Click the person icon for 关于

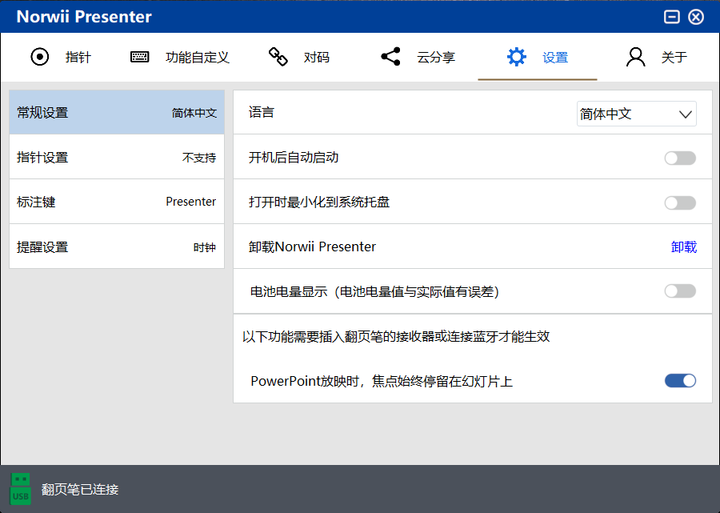coord(636,57)
